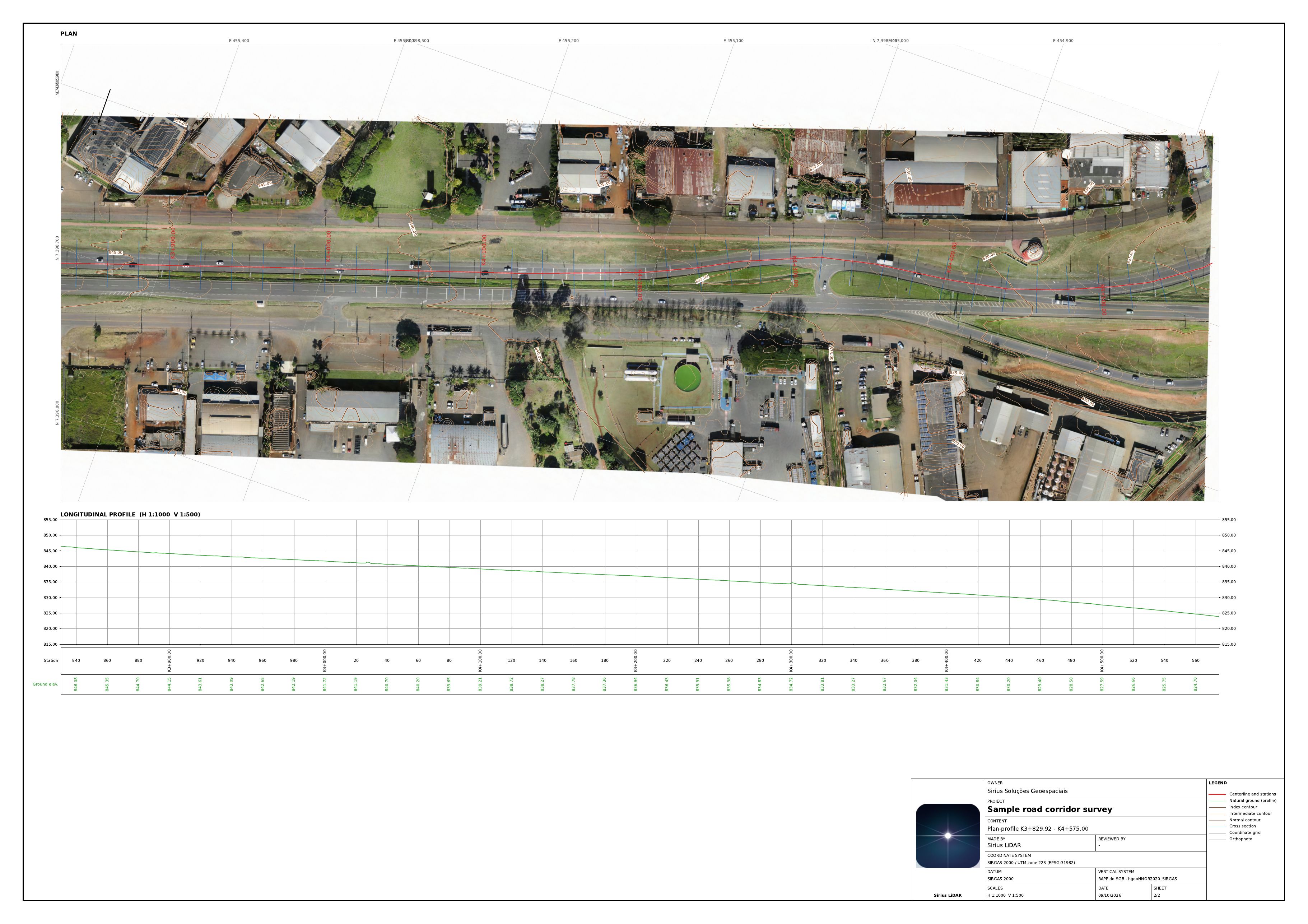Click the LEGEND heading
This screenshot has height=924, width=1308.
point(1218,783)
